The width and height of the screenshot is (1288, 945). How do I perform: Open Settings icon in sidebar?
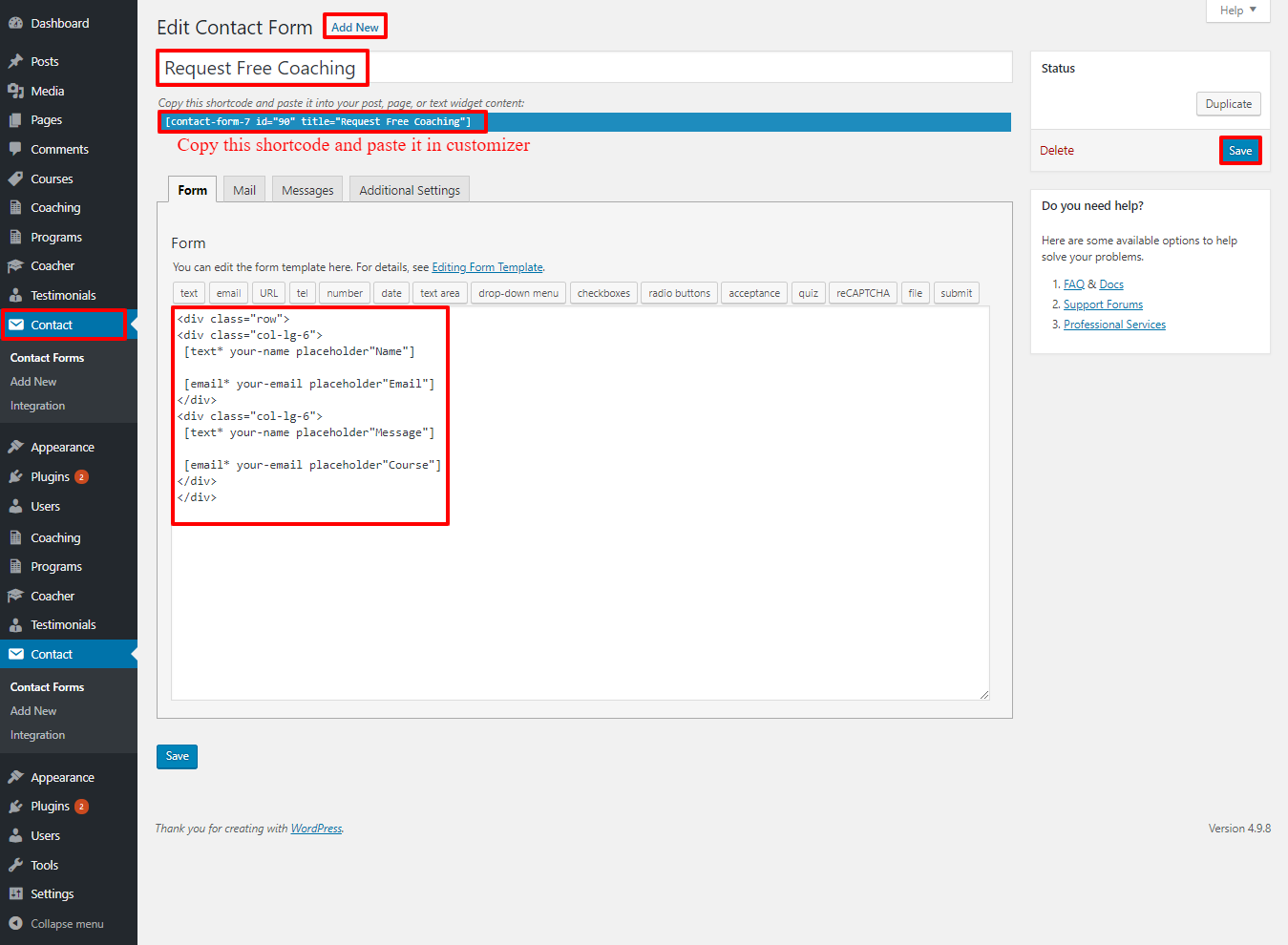(15, 893)
